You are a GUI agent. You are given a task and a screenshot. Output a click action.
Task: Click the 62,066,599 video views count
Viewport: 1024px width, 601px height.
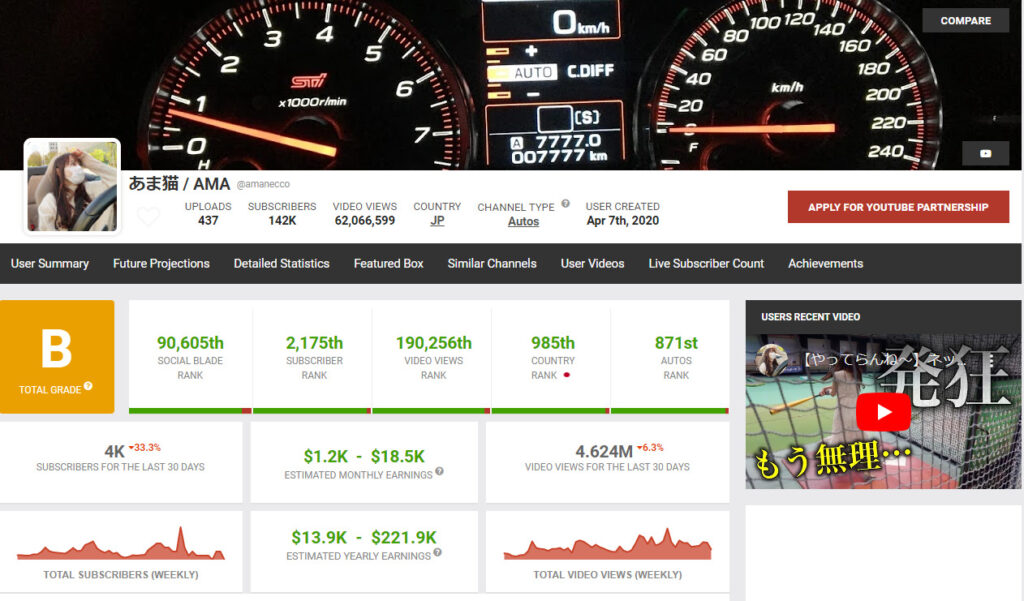click(x=365, y=221)
